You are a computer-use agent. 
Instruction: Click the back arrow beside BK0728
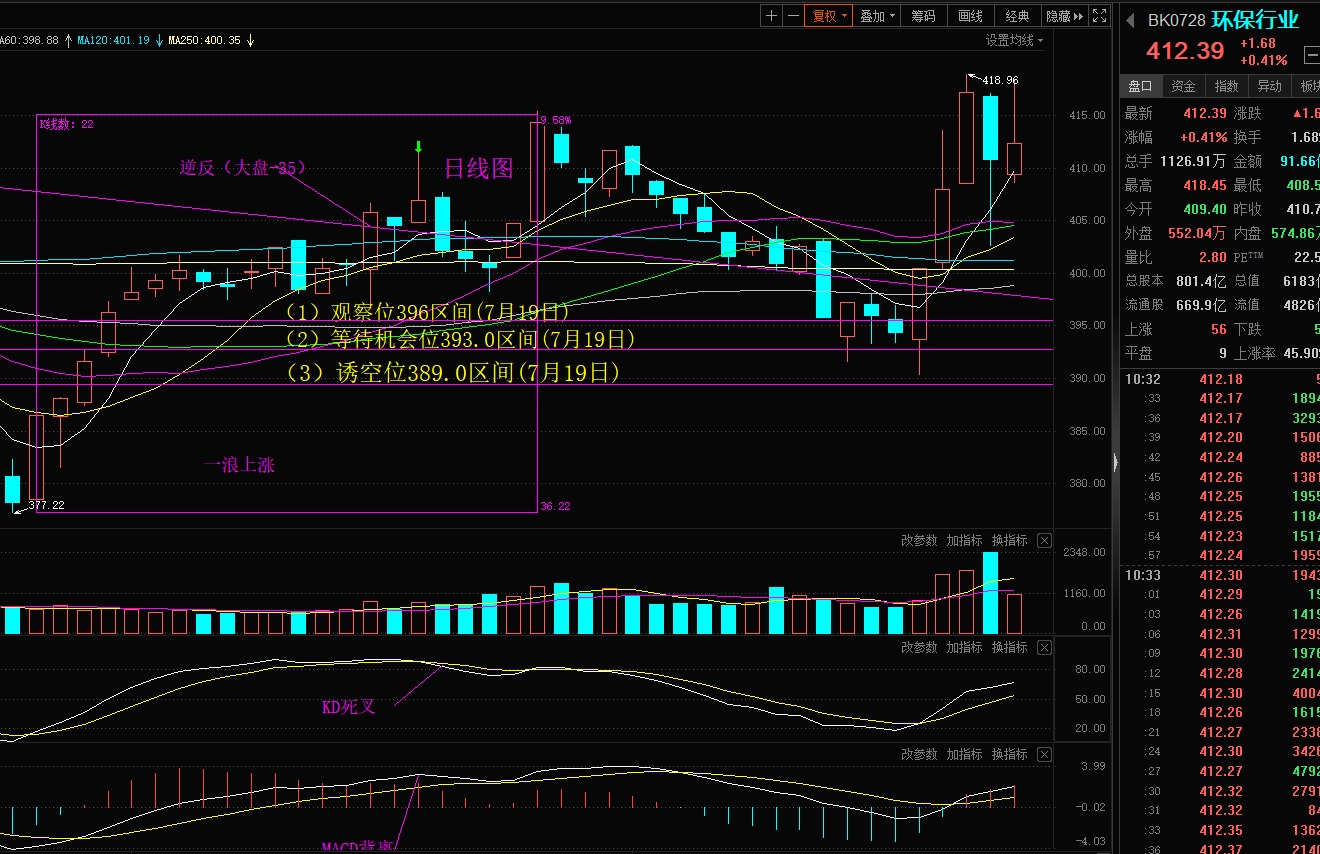tap(1130, 21)
